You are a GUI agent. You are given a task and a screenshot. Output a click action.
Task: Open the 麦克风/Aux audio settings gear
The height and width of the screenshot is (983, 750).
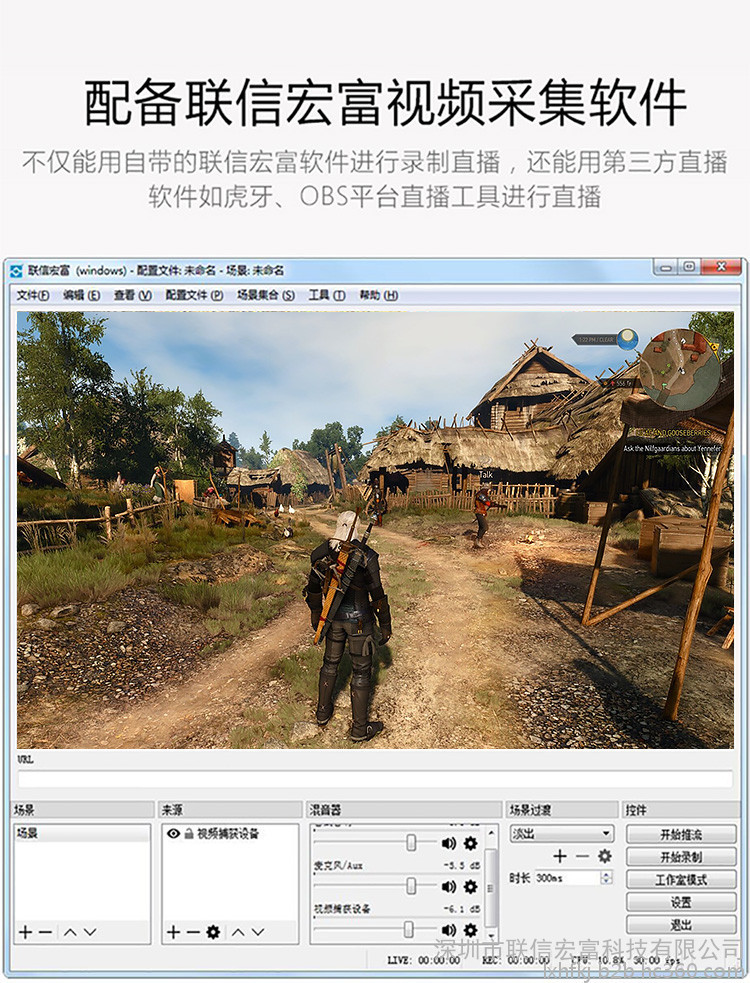(x=470, y=886)
